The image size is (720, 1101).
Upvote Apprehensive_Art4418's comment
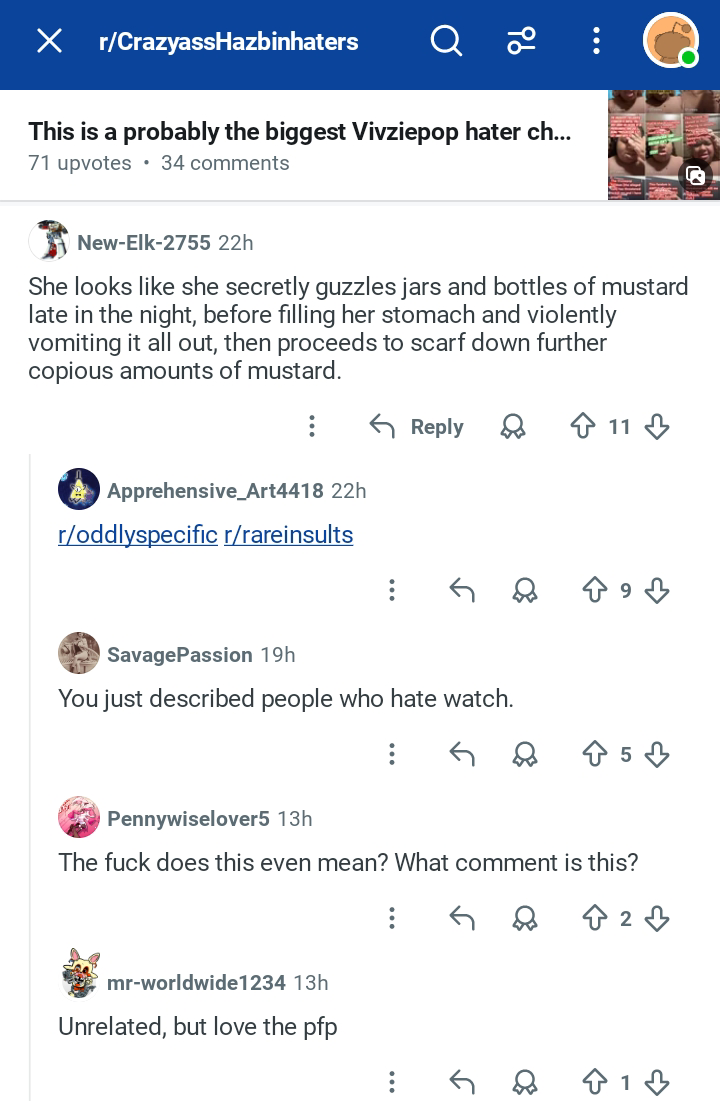[595, 591]
